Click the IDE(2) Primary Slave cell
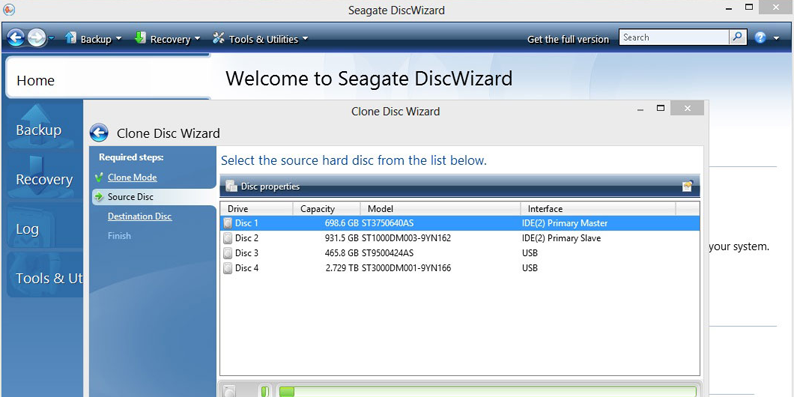 tap(561, 238)
